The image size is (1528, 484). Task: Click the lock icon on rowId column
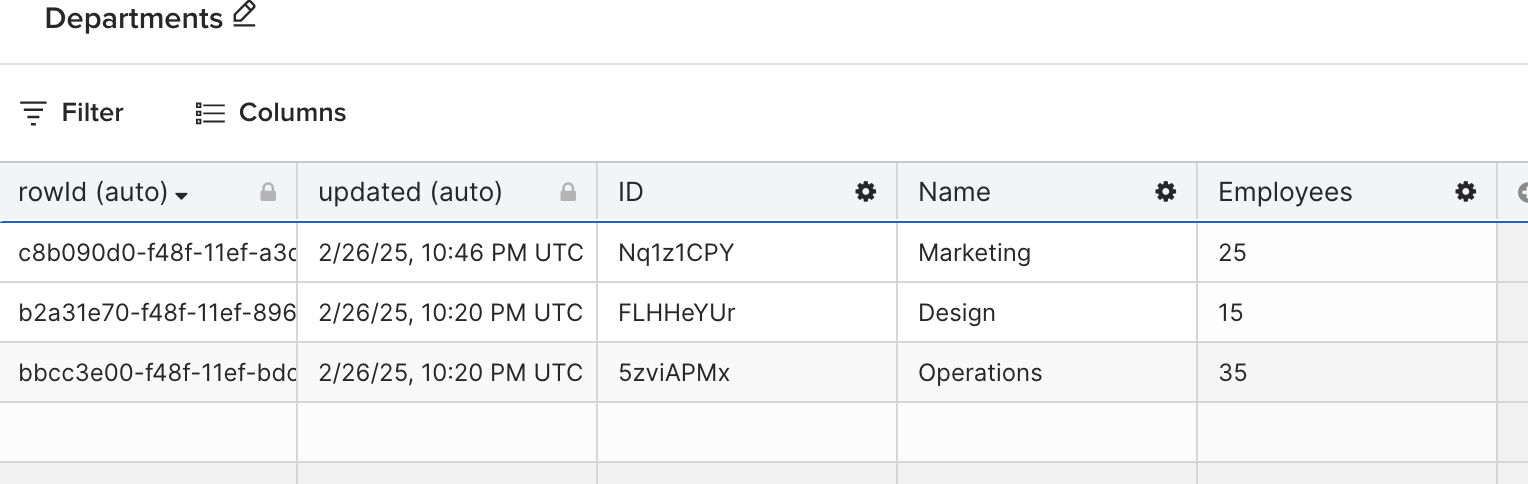click(268, 192)
